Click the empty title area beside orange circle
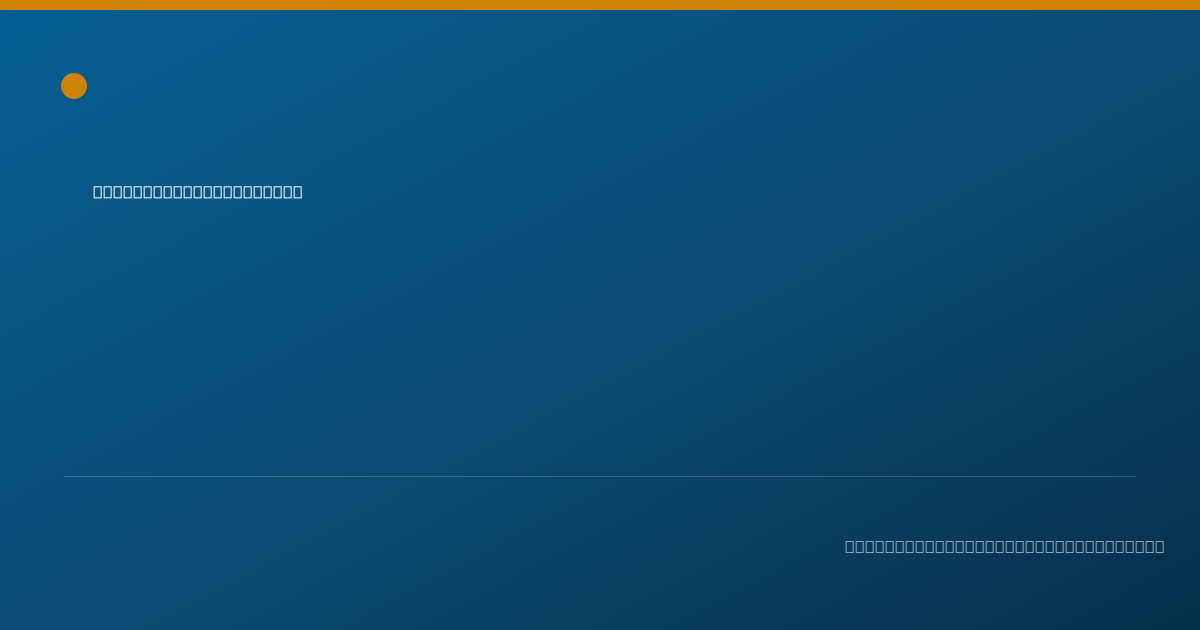 (400, 86)
